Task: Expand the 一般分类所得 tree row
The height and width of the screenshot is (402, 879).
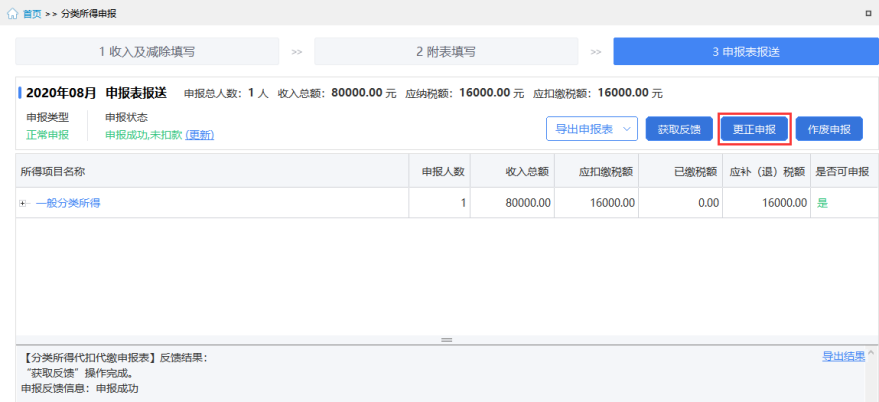Action: [x=22, y=204]
